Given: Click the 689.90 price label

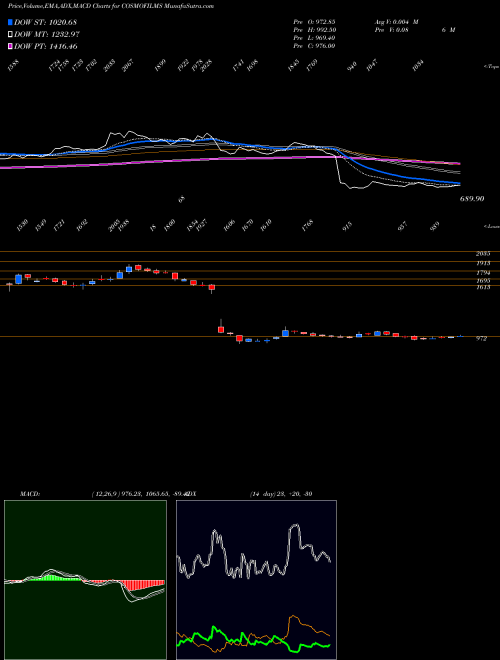Looking at the screenshot, I should 471,198.
